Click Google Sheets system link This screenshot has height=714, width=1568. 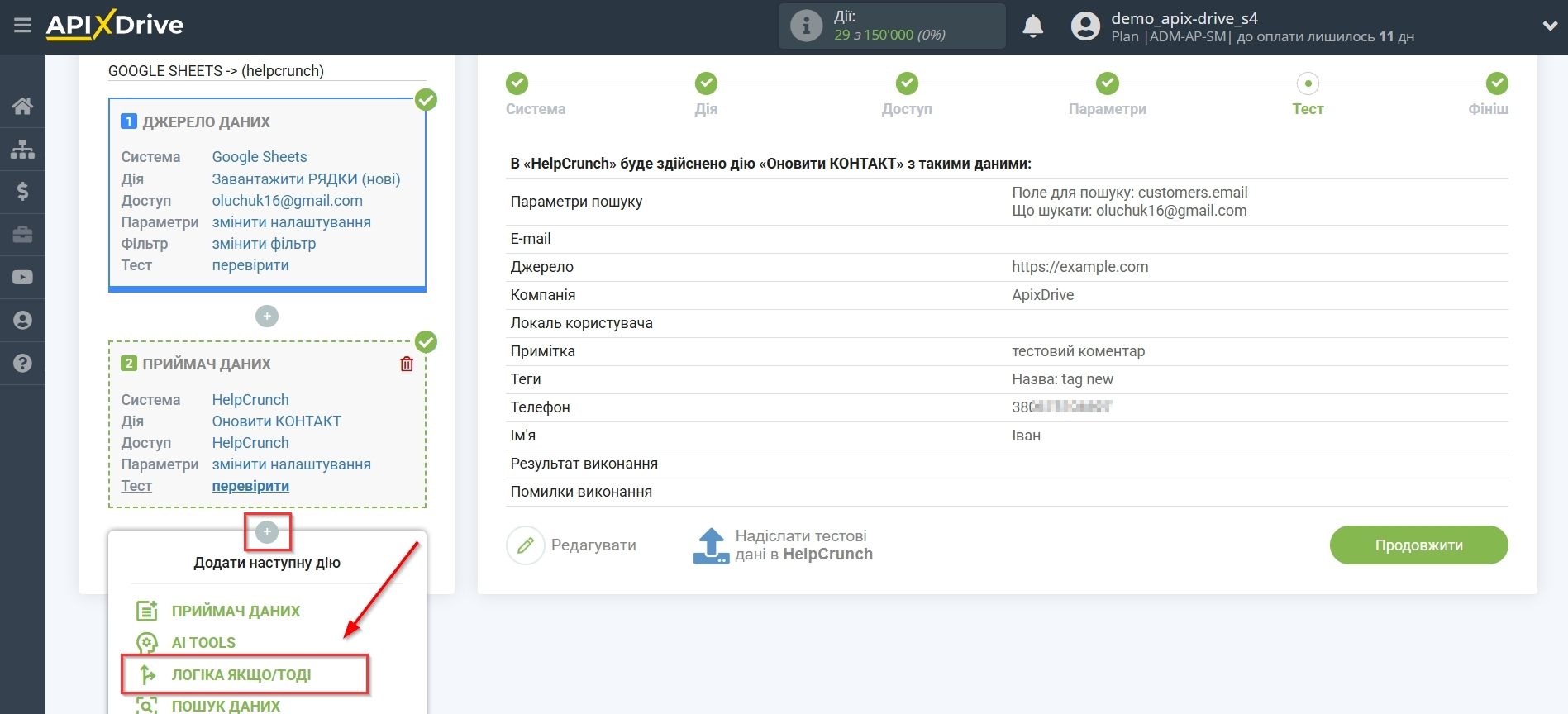tap(260, 157)
